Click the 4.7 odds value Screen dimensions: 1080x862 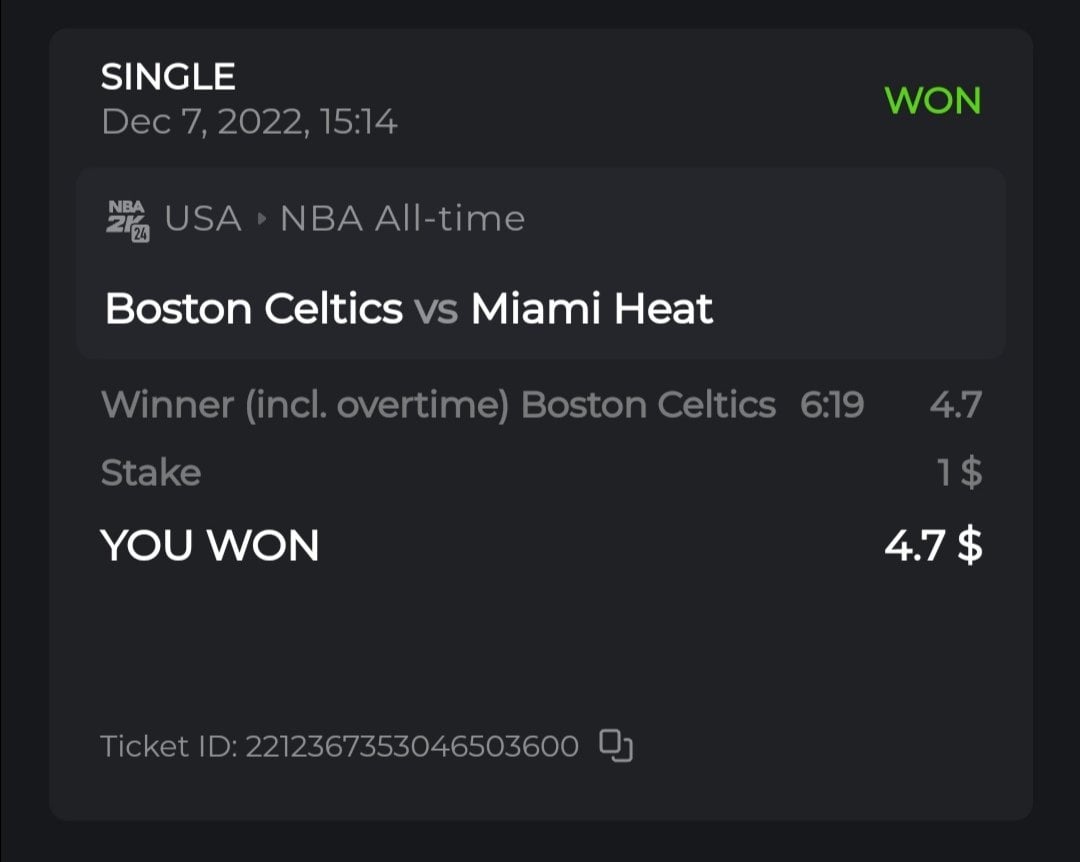[955, 405]
